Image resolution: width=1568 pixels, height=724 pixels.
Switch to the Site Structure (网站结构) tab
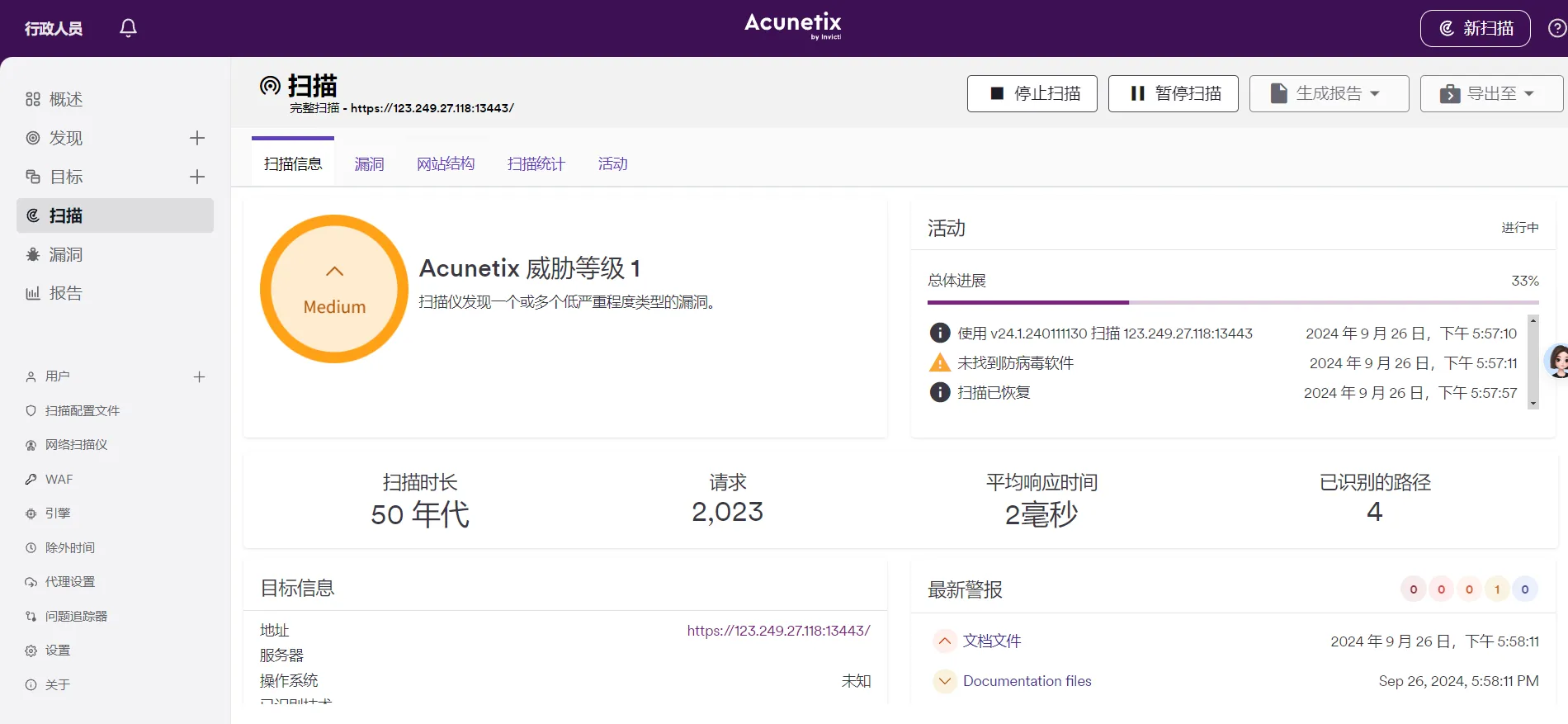click(x=446, y=163)
